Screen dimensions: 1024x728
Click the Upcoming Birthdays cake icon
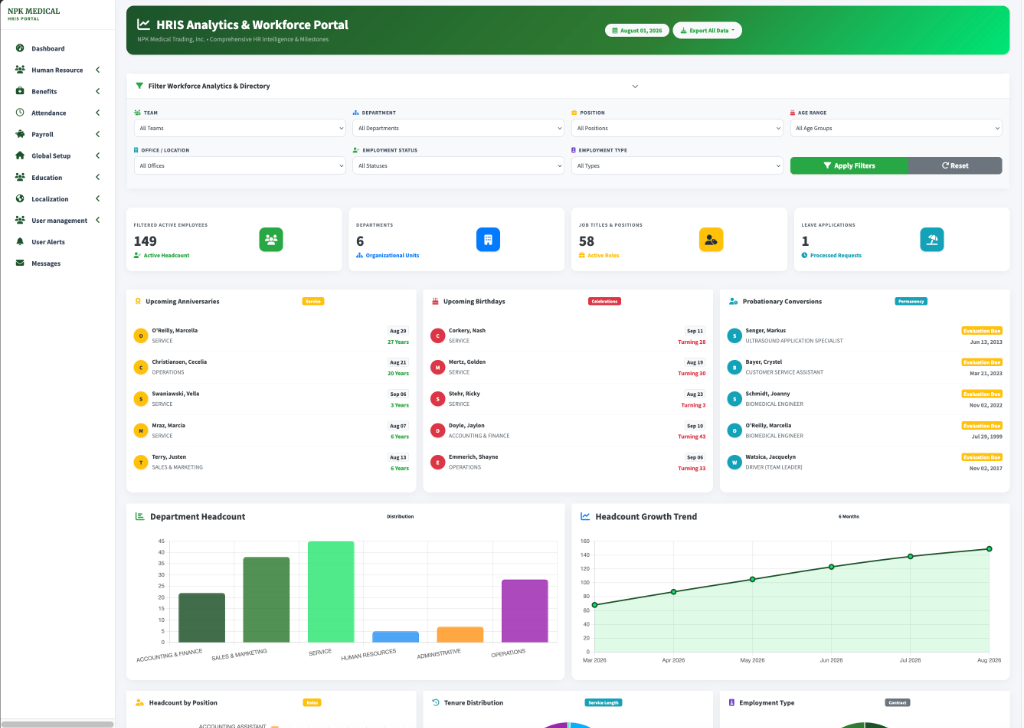coord(435,302)
